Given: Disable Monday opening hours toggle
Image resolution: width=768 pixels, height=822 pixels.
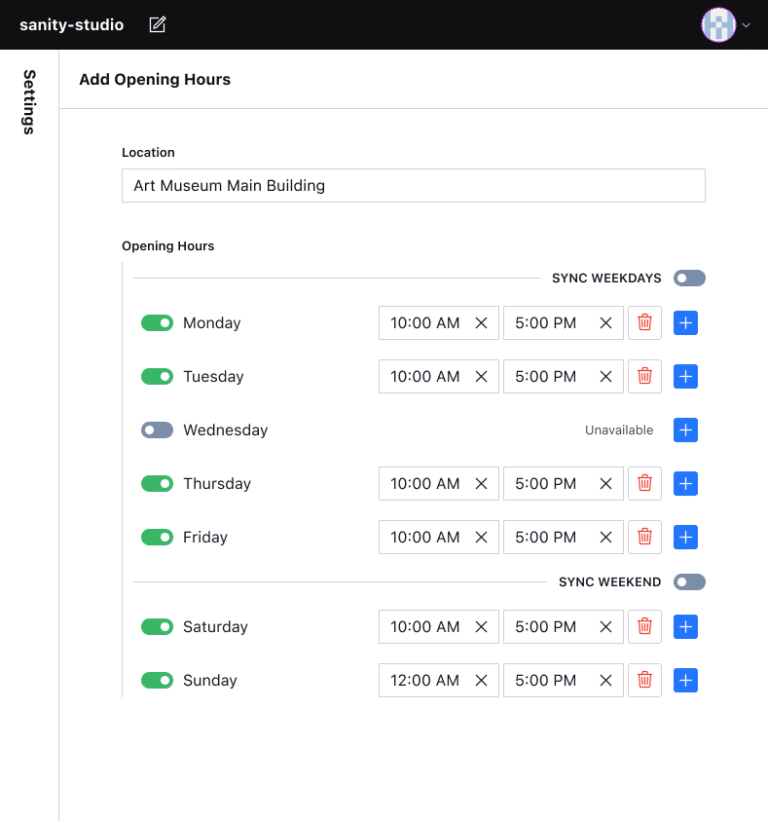Looking at the screenshot, I should pos(157,323).
